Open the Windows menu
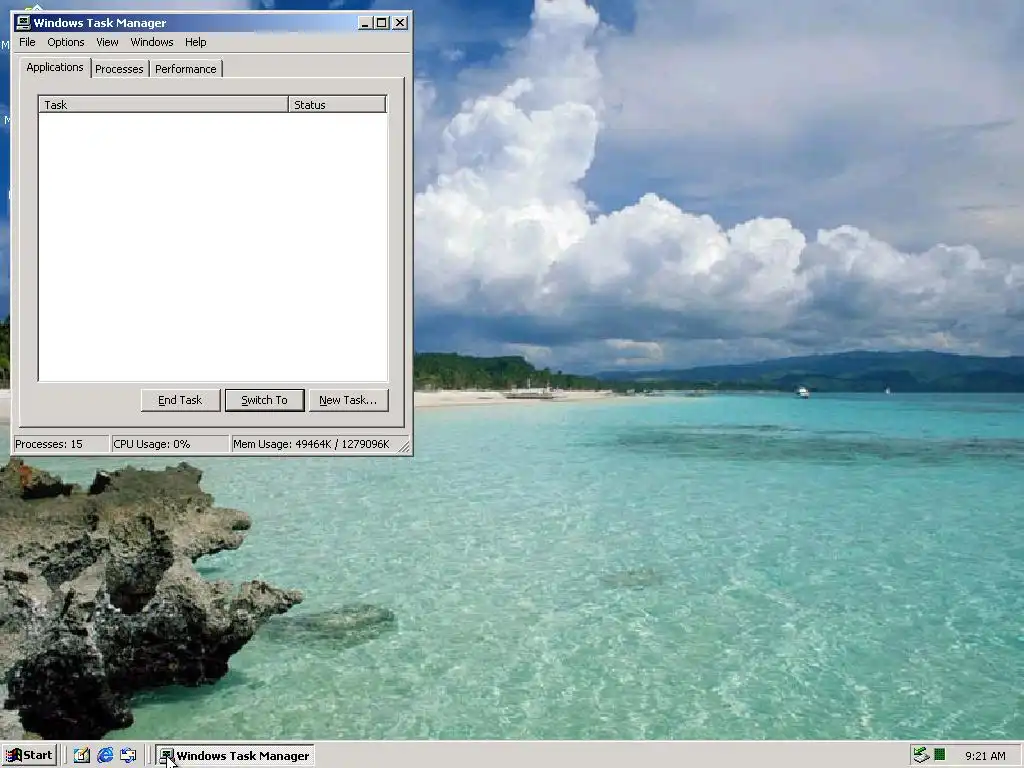 click(152, 42)
